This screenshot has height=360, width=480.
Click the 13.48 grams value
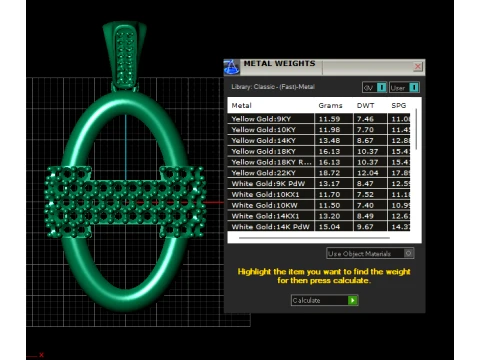tap(329, 140)
